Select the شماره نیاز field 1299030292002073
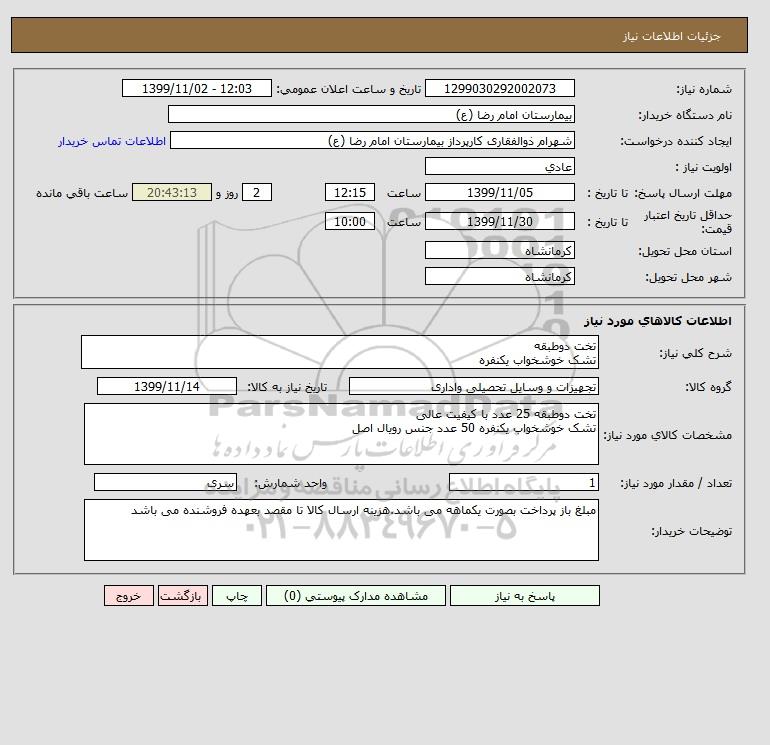 click(x=499, y=88)
